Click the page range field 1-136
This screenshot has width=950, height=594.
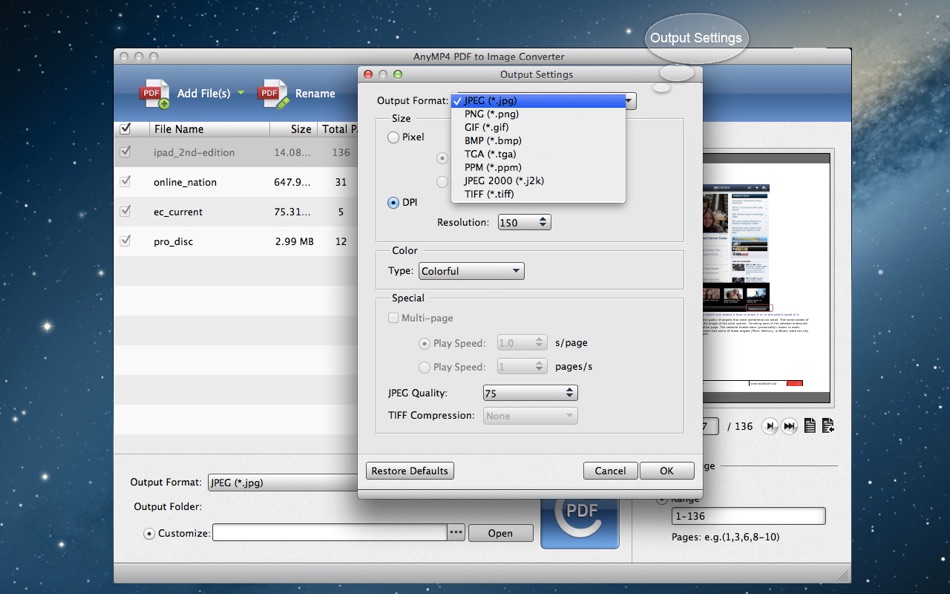click(748, 516)
